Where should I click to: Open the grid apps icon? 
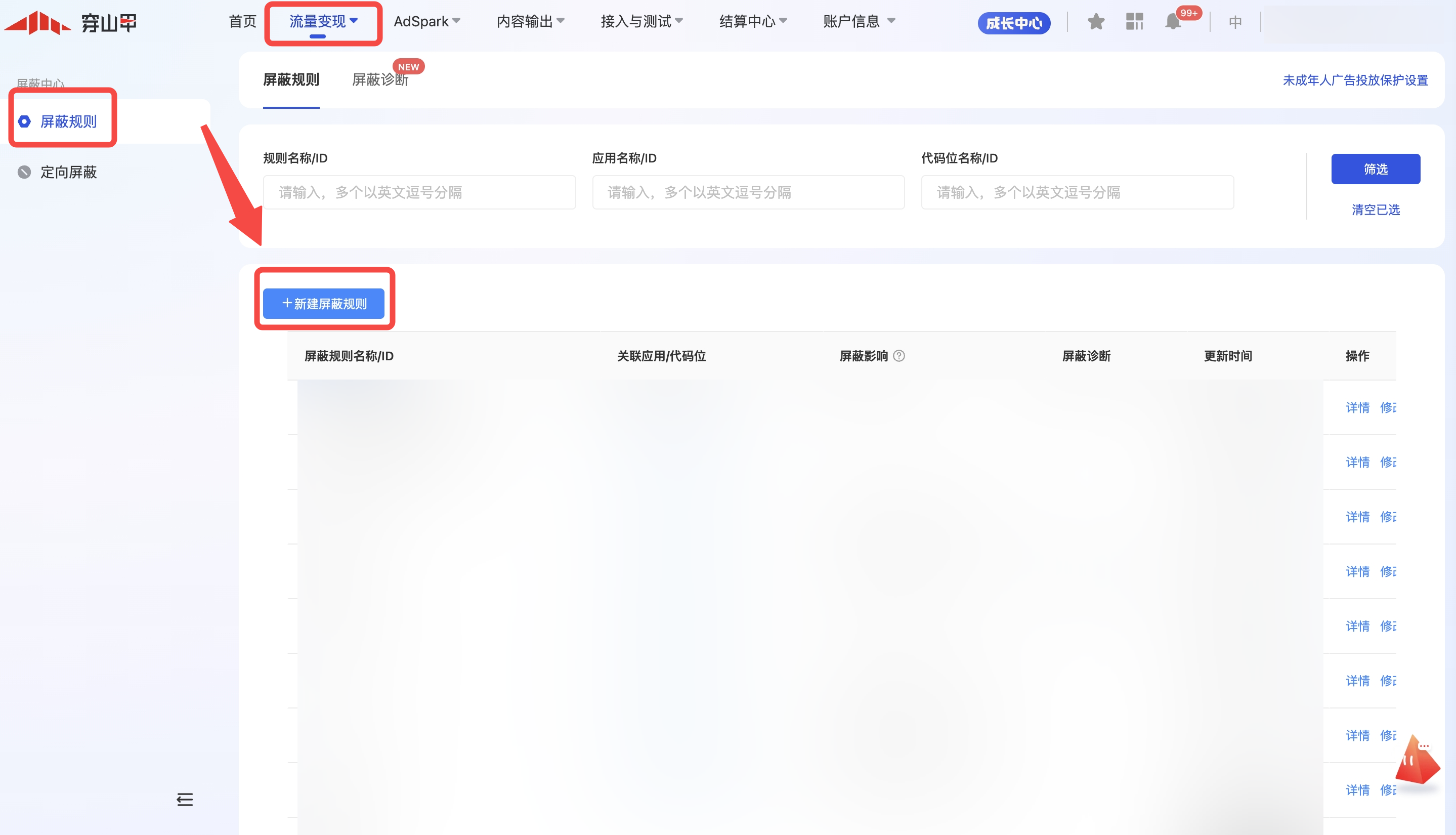point(1134,22)
